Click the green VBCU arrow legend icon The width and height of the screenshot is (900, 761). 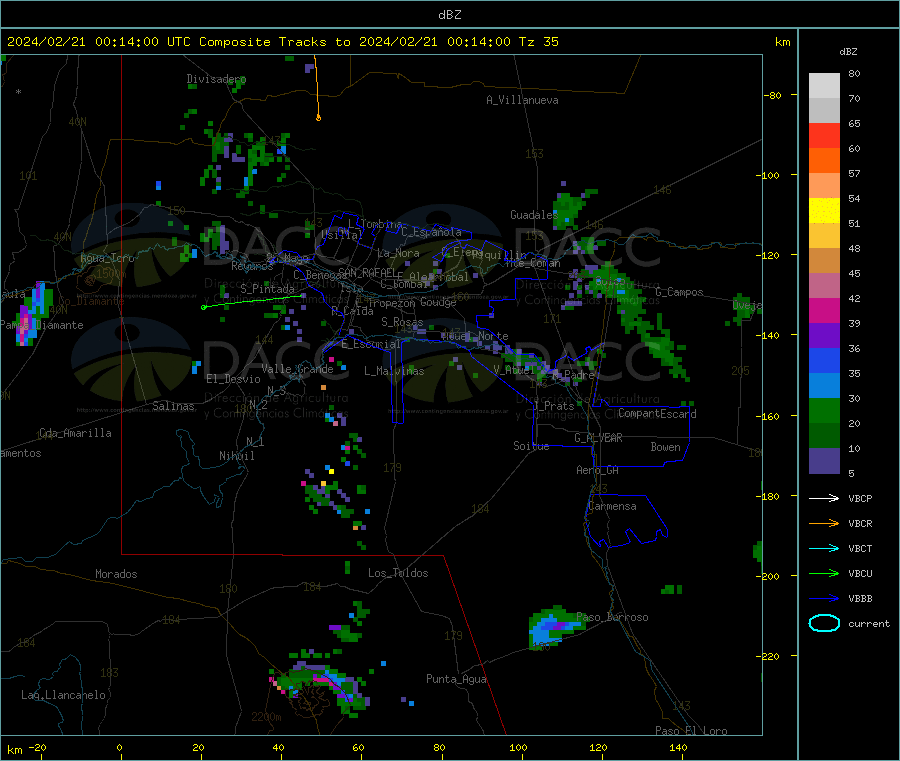point(824,573)
